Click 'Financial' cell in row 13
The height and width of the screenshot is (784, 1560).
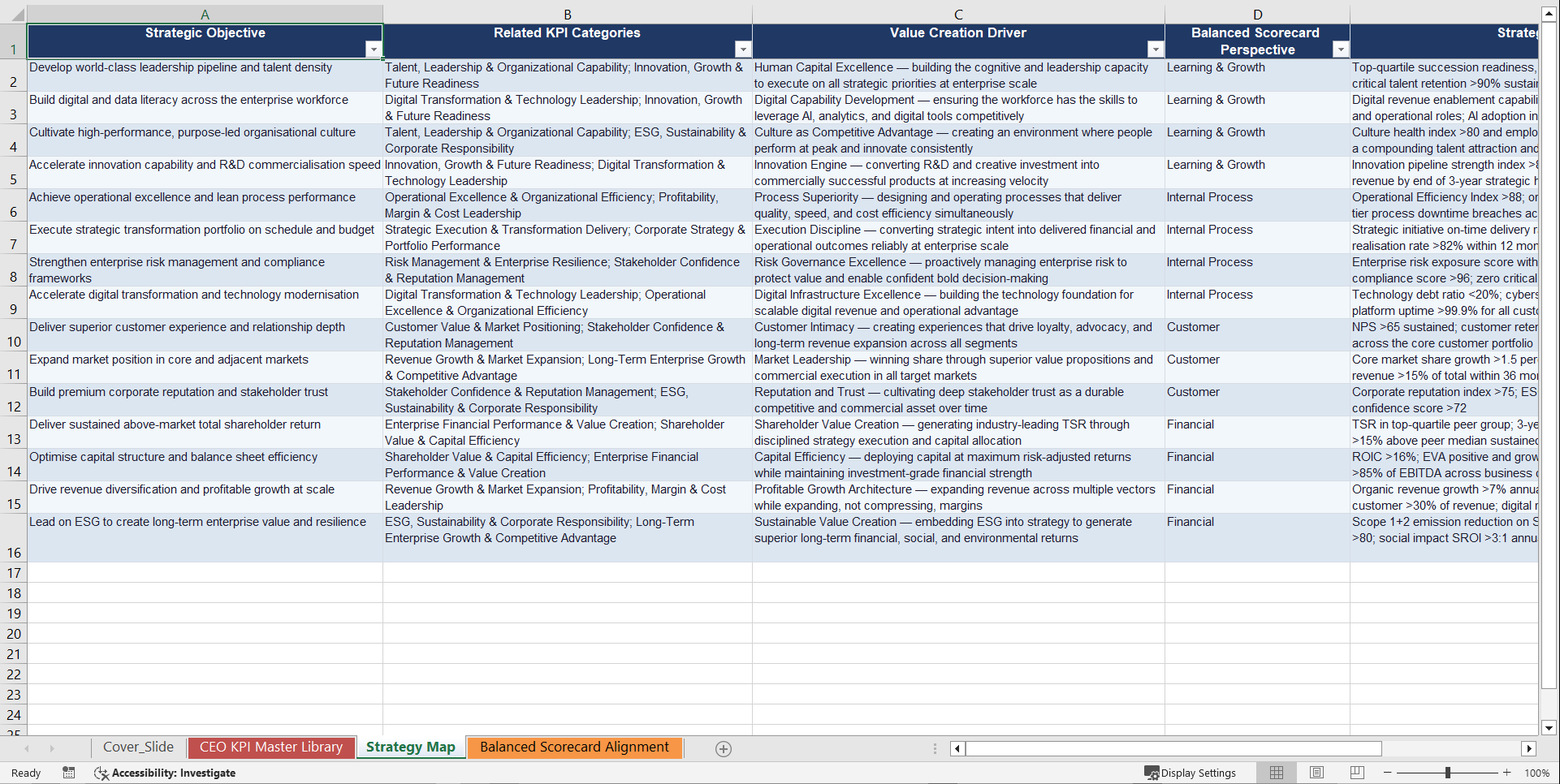point(1257,432)
